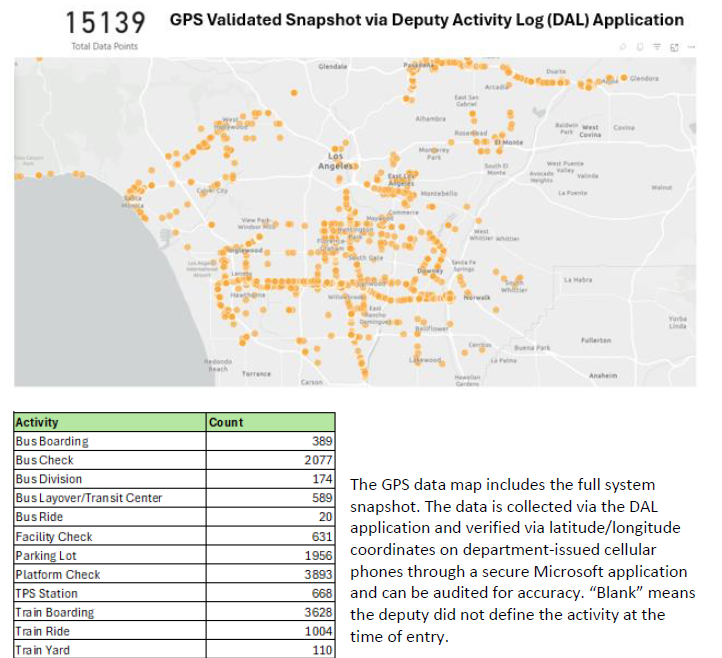Screen dimensions: 722x658
Task: Open the filter icon on the map visual
Action: pyautogui.click(x=656, y=47)
